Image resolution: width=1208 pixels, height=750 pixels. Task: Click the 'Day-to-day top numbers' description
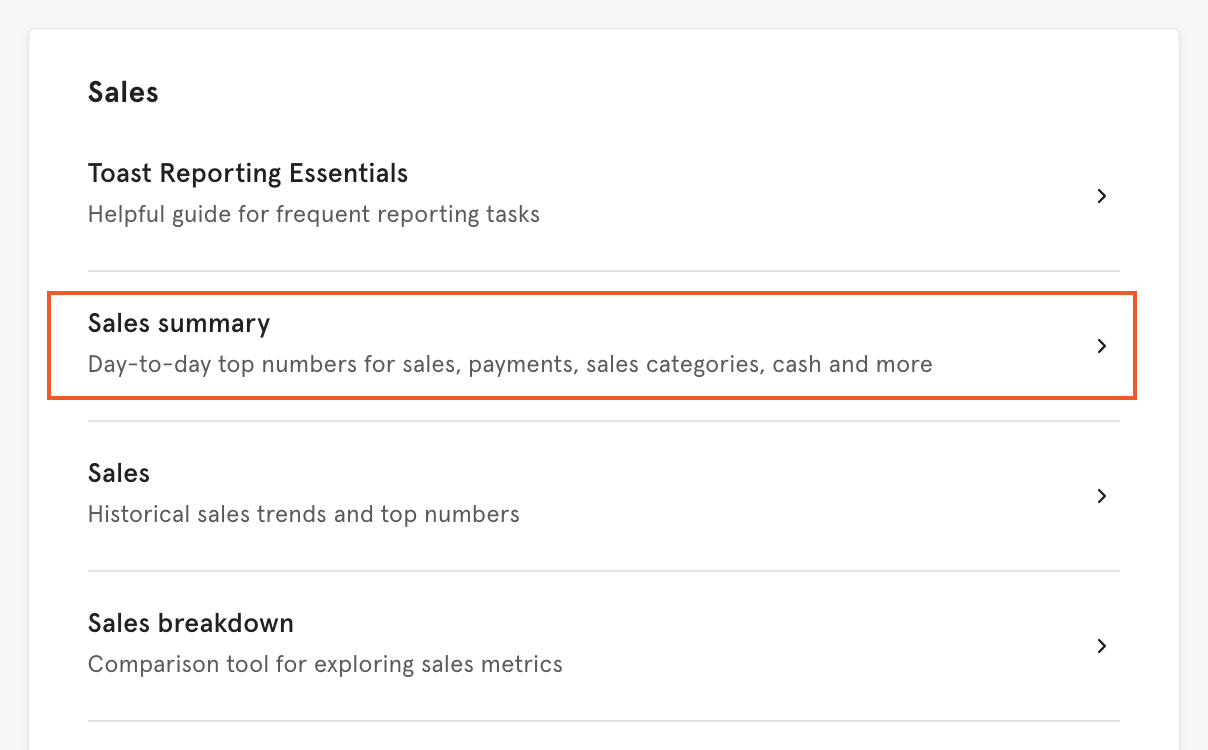pyautogui.click(x=510, y=364)
